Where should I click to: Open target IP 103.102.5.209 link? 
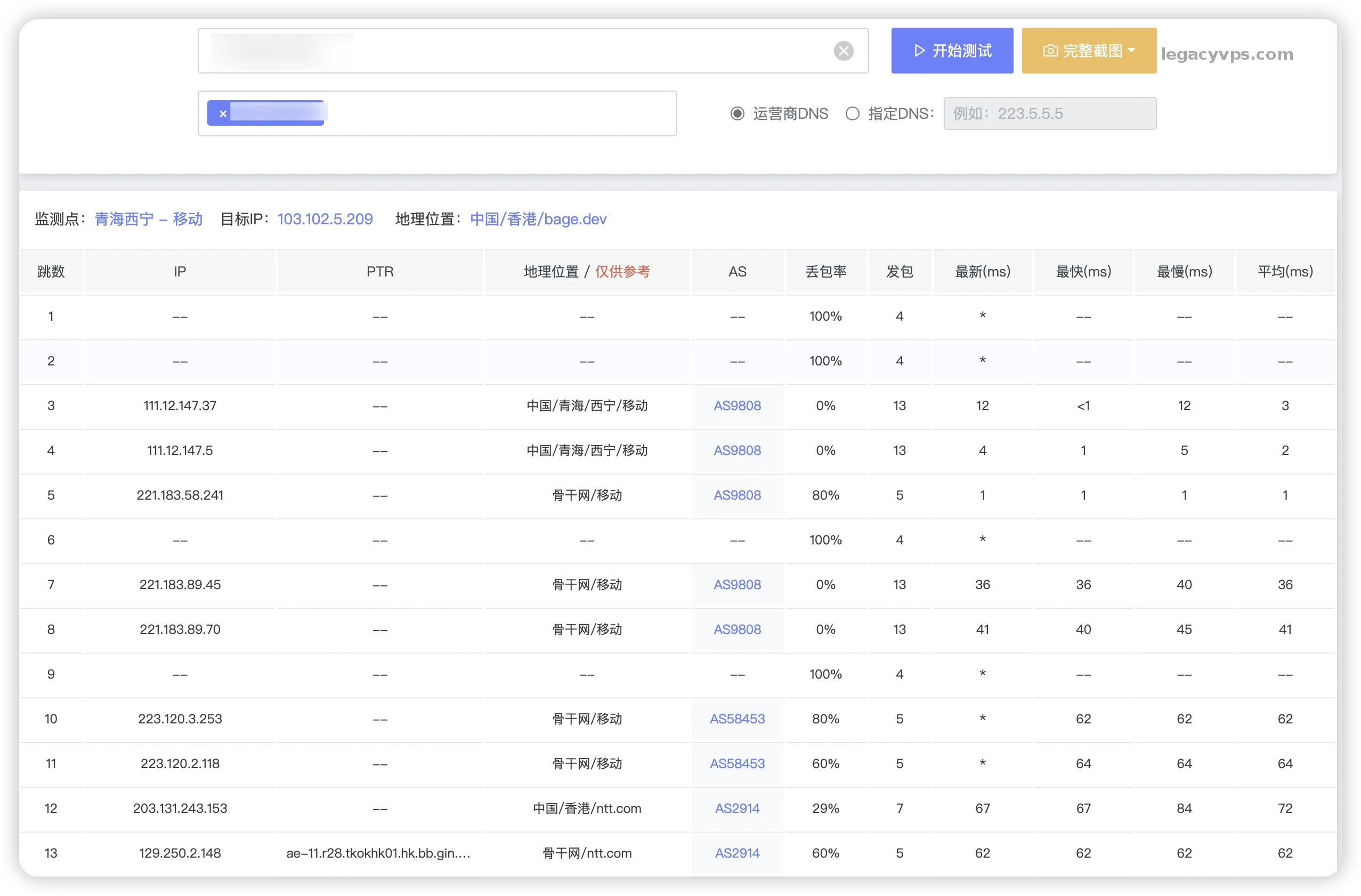pyautogui.click(x=325, y=219)
